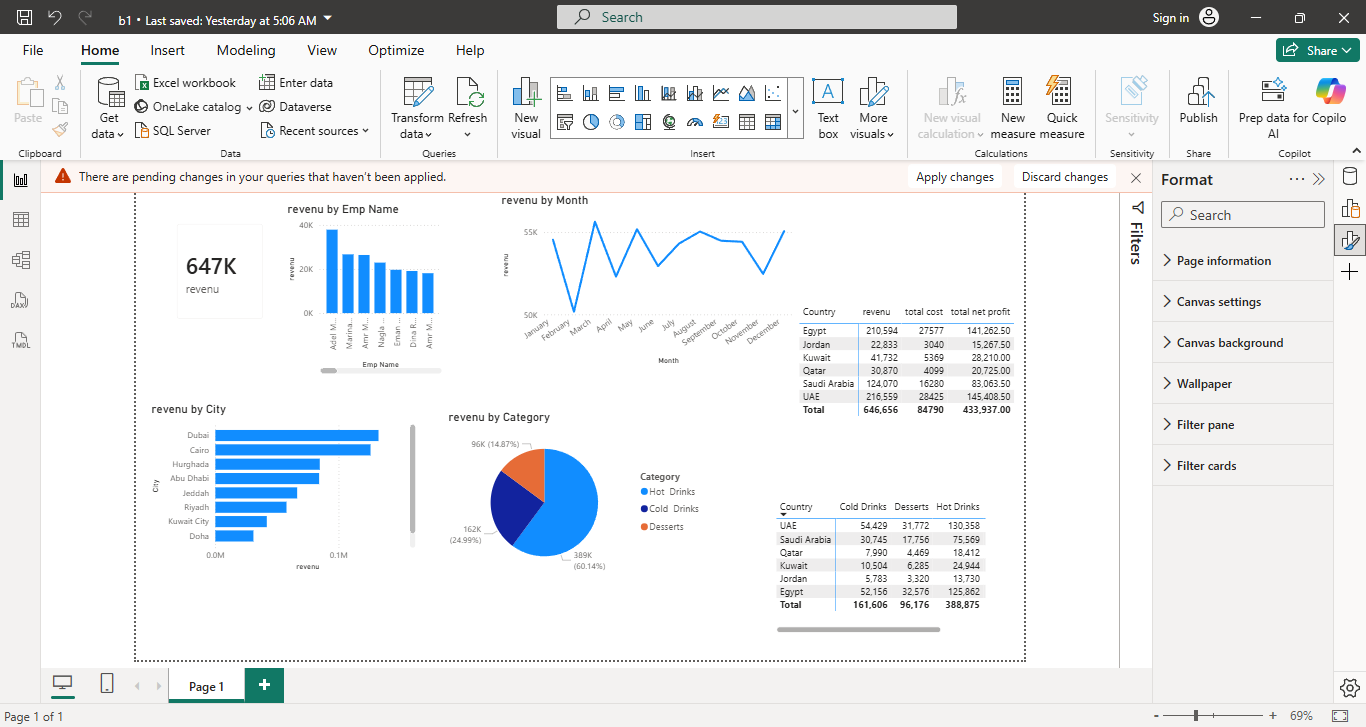The height and width of the screenshot is (727, 1366).
Task: Click the Apply changes button
Action: 955,177
